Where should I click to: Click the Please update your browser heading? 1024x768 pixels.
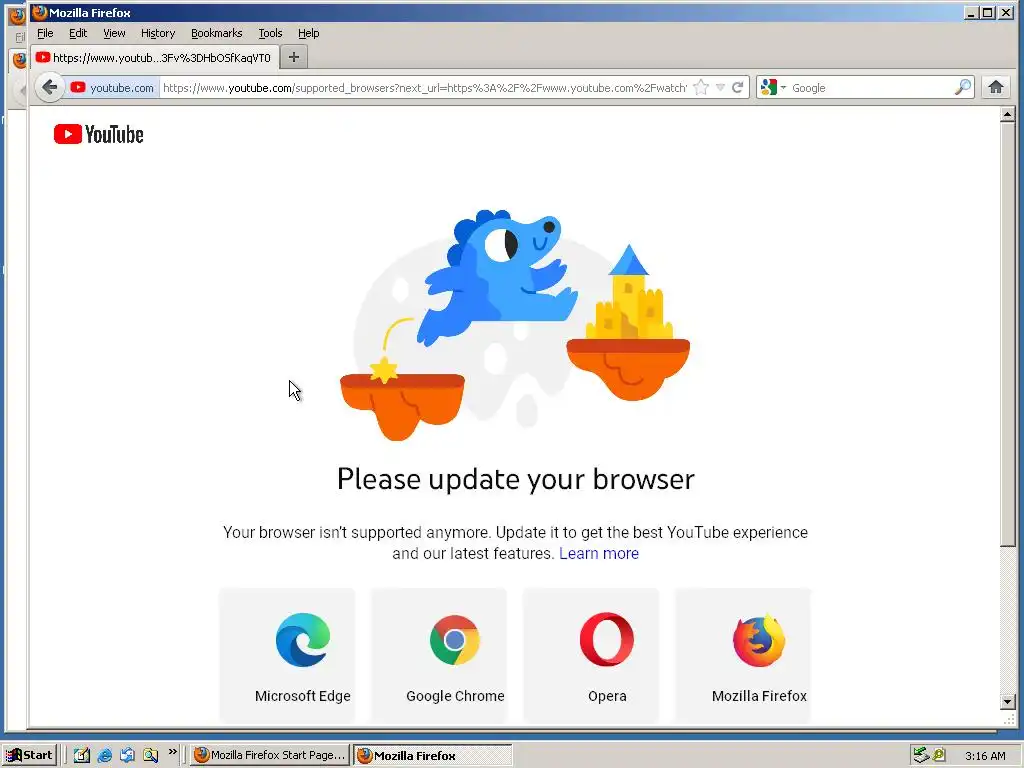515,479
